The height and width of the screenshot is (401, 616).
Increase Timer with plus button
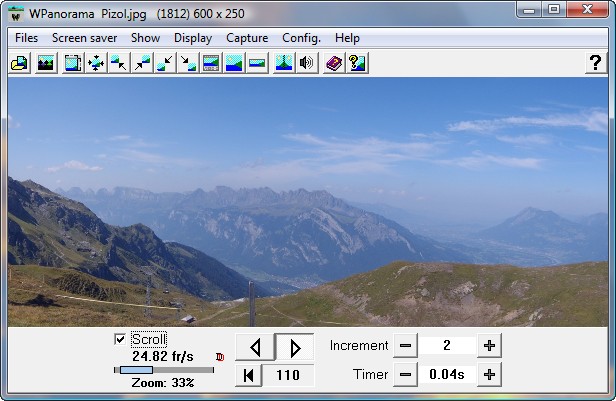(x=489, y=375)
